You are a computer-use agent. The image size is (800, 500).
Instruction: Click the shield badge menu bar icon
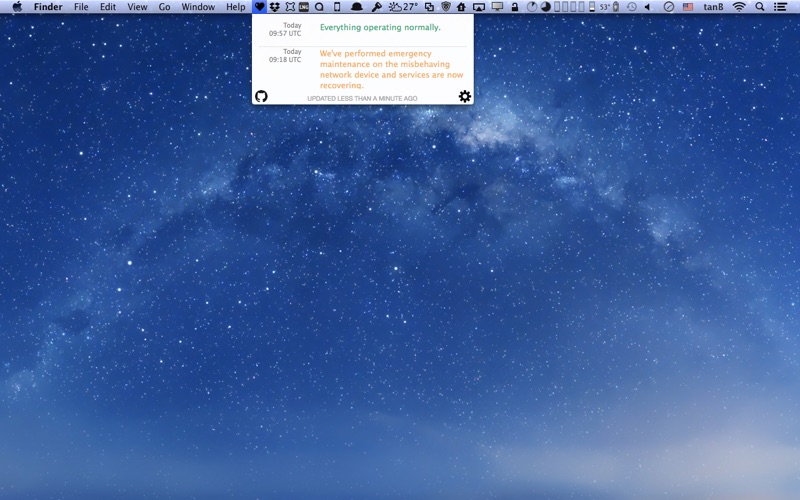pos(446,7)
